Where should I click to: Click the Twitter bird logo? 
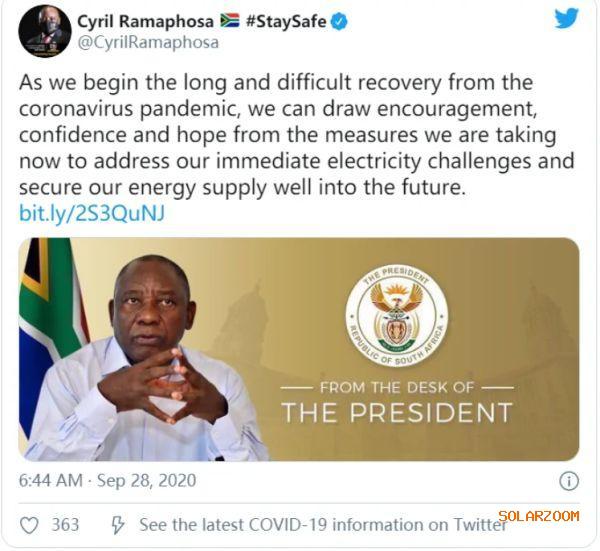tap(567, 19)
